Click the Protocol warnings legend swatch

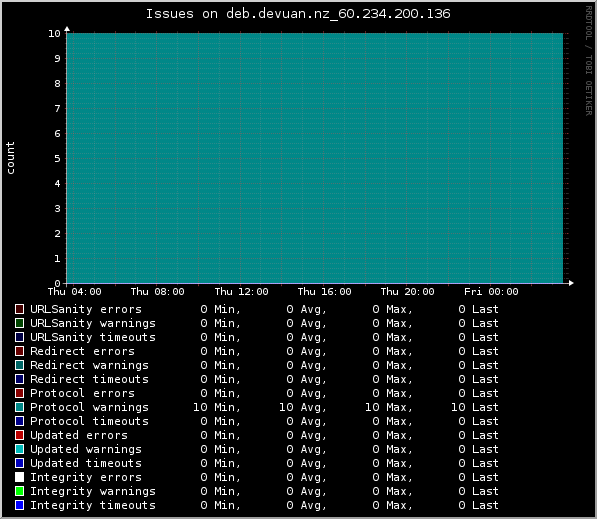point(19,407)
